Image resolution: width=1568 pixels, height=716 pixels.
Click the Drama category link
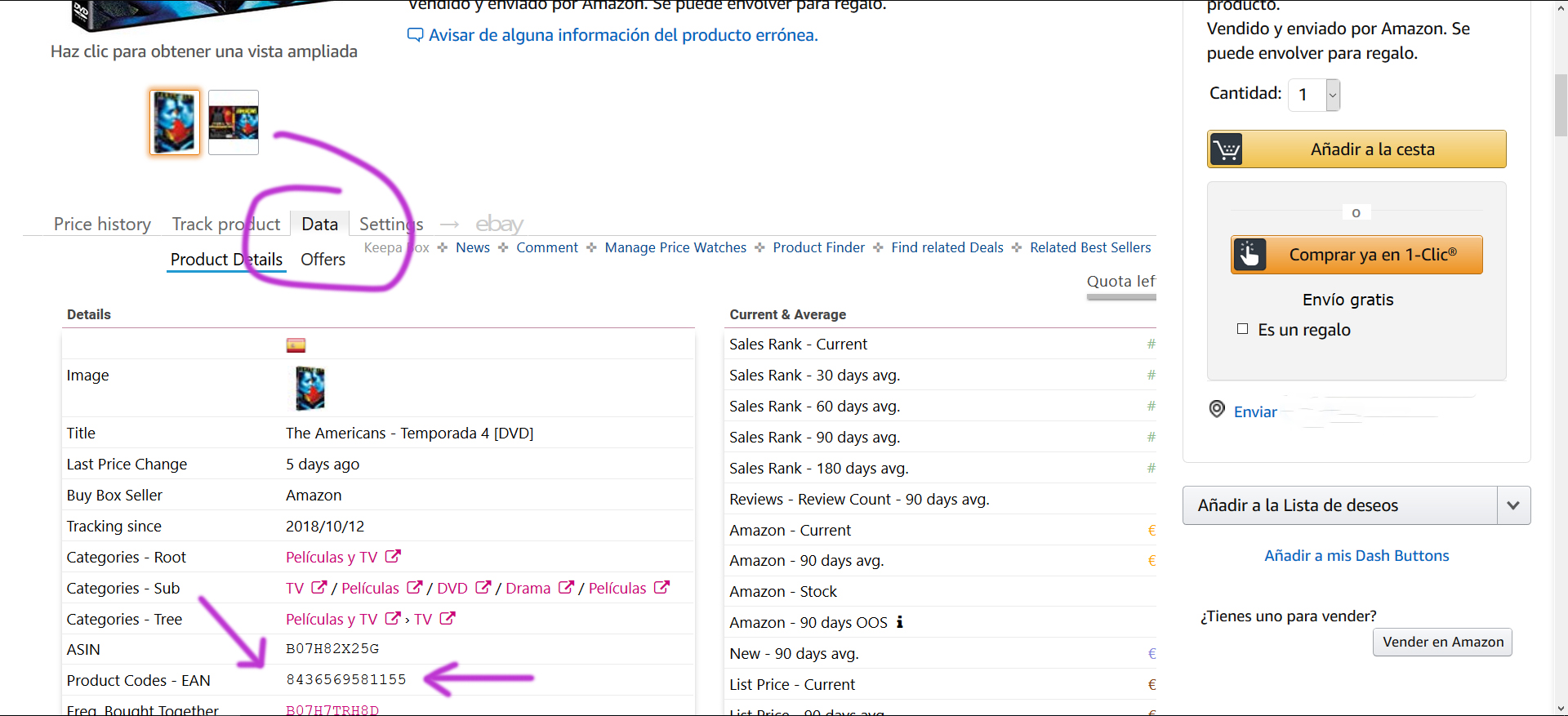528,589
